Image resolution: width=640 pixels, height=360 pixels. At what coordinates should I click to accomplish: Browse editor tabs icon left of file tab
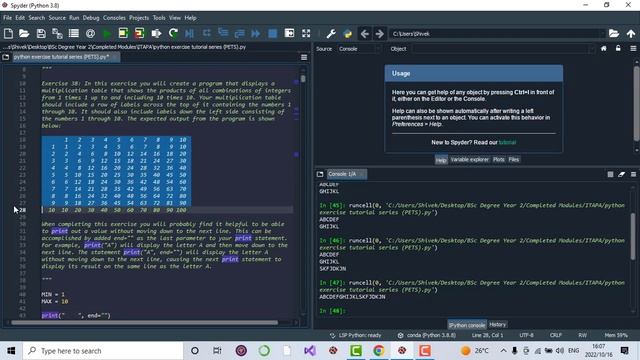6,57
